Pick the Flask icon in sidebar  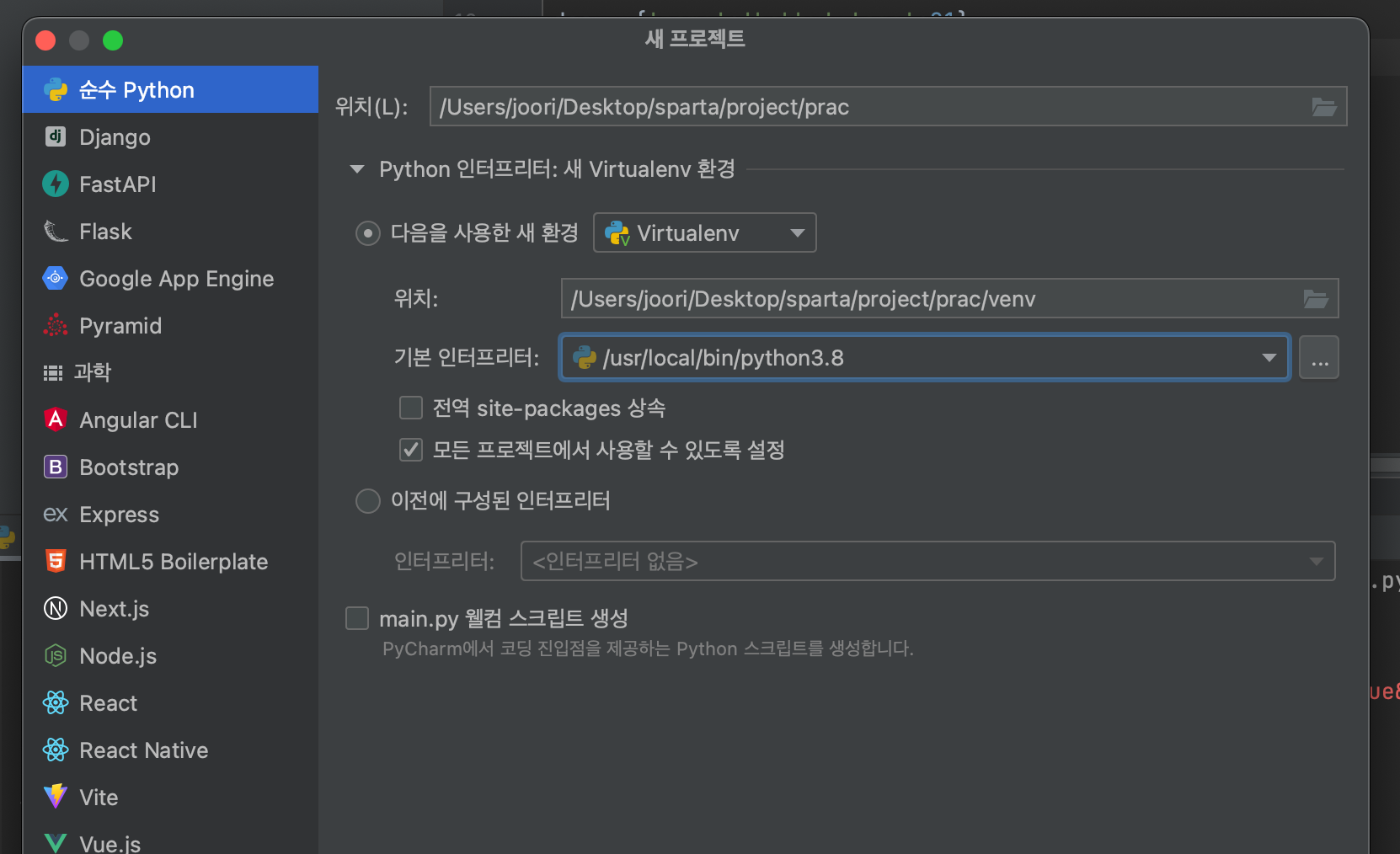coord(56,231)
